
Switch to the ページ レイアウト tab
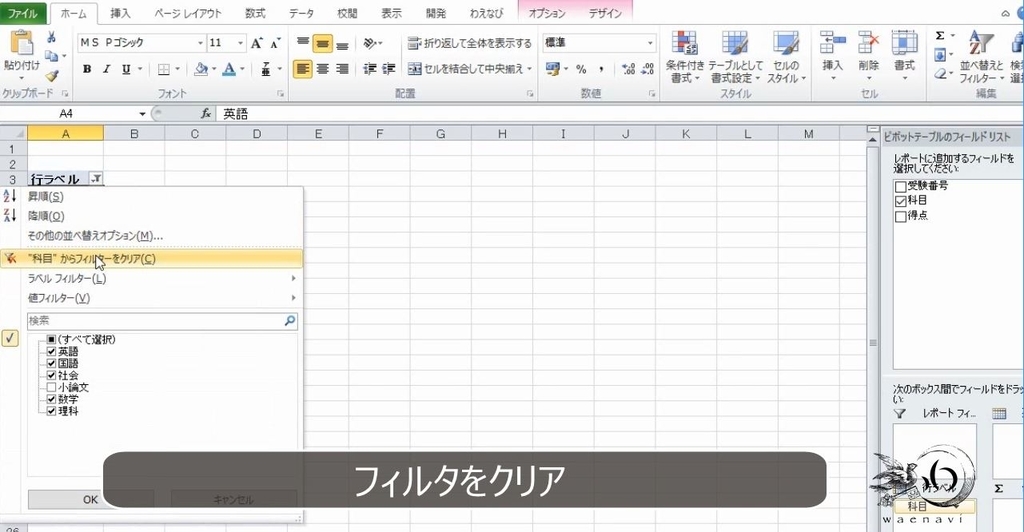click(x=187, y=13)
